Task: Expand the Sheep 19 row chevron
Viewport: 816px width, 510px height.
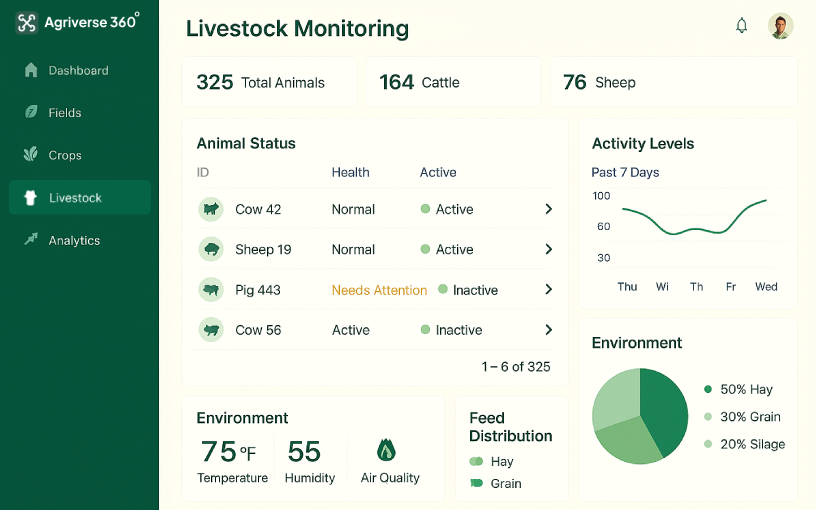Action: (548, 249)
